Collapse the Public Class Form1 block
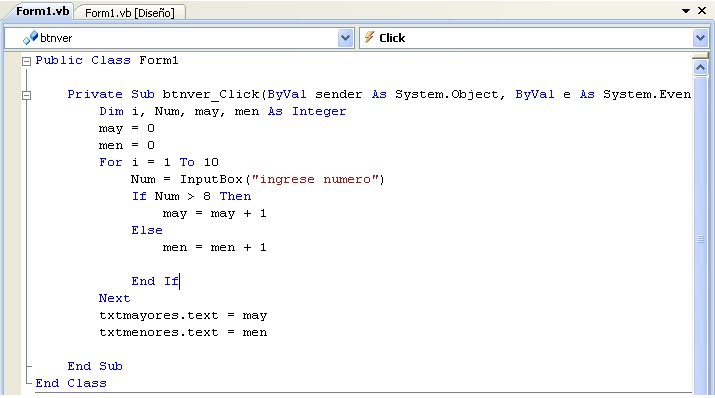The width and height of the screenshot is (715, 398). point(26,61)
